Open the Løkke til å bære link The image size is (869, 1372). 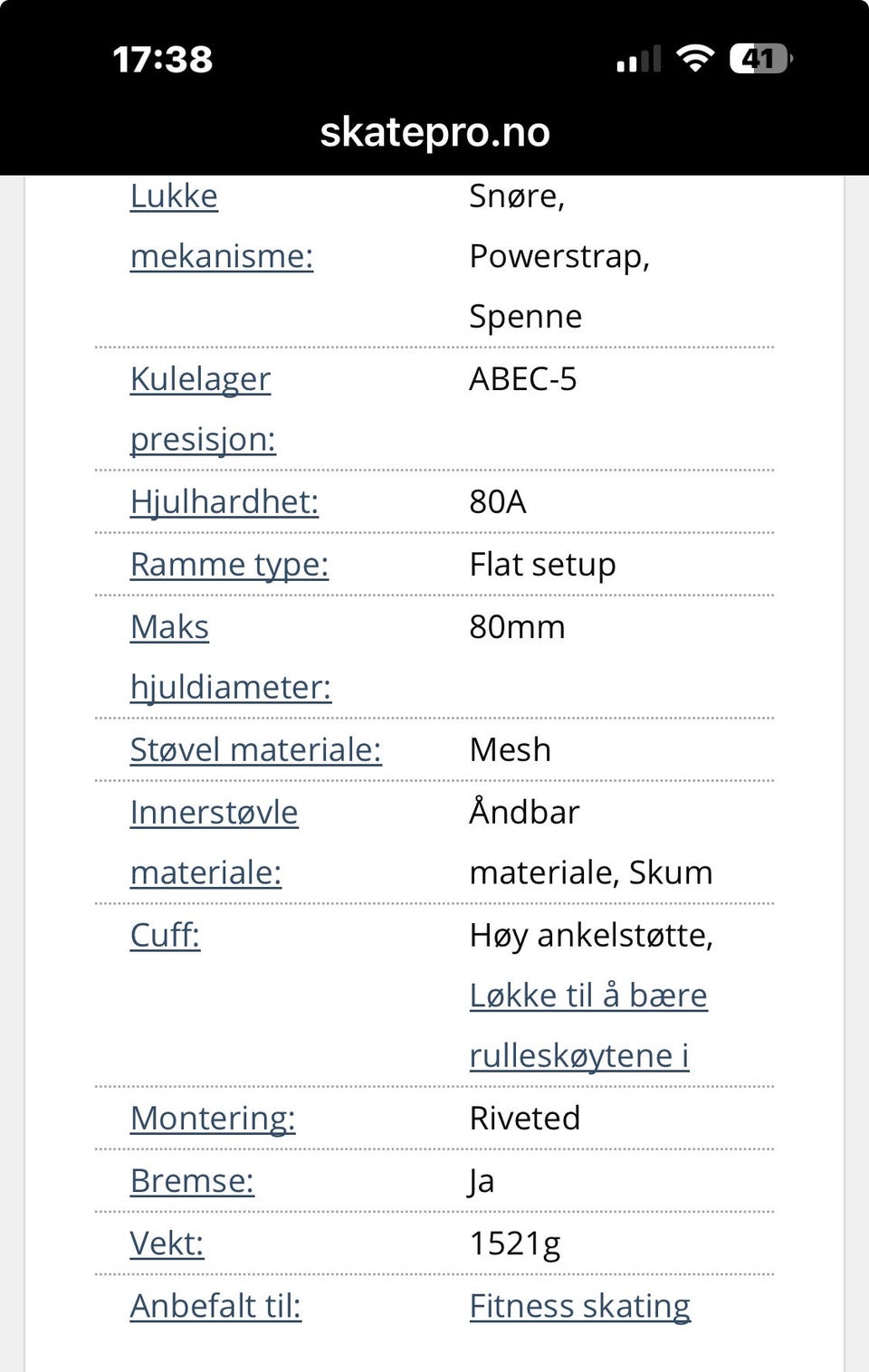coord(588,996)
